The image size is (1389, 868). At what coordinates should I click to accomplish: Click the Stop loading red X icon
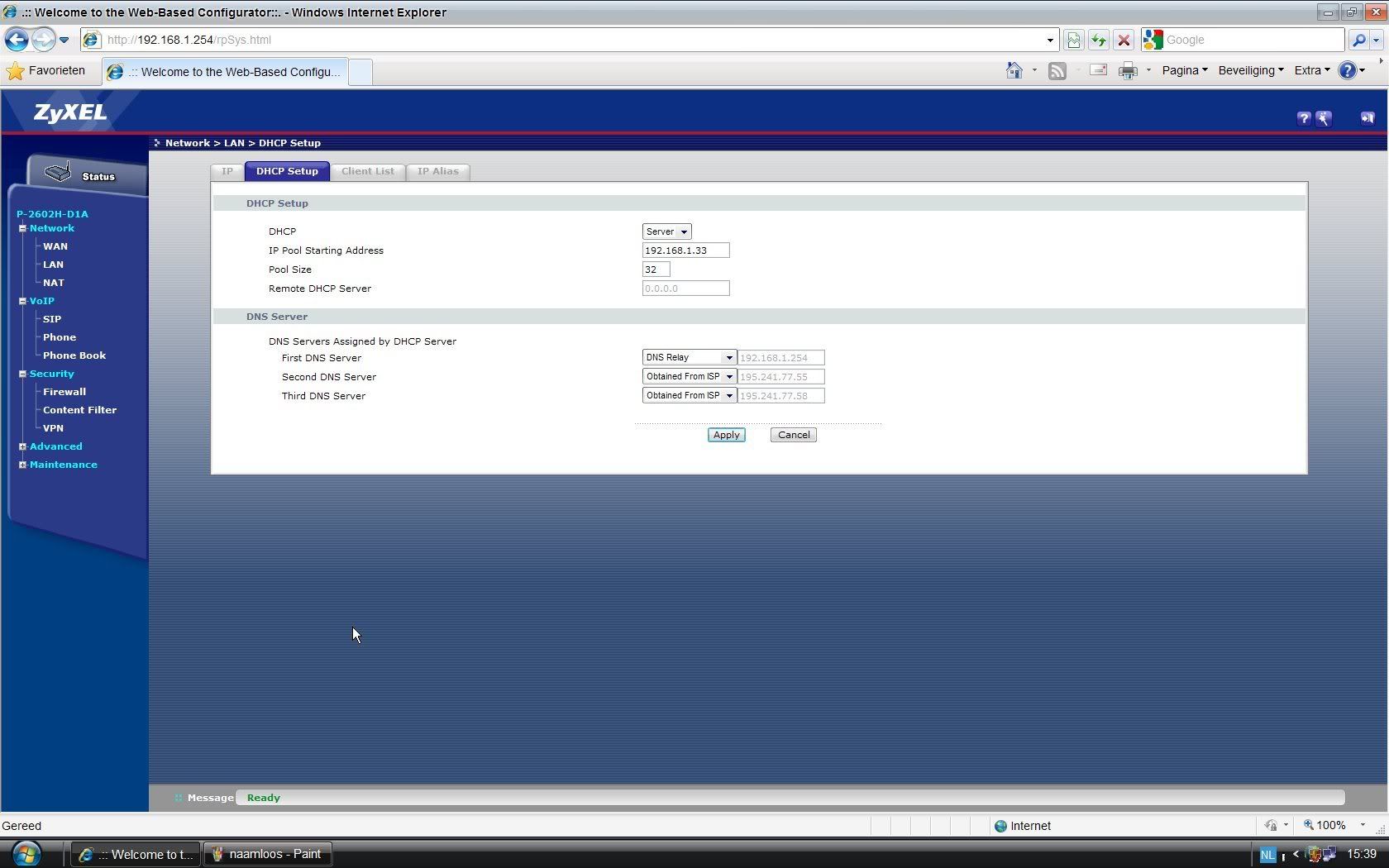coord(1123,40)
